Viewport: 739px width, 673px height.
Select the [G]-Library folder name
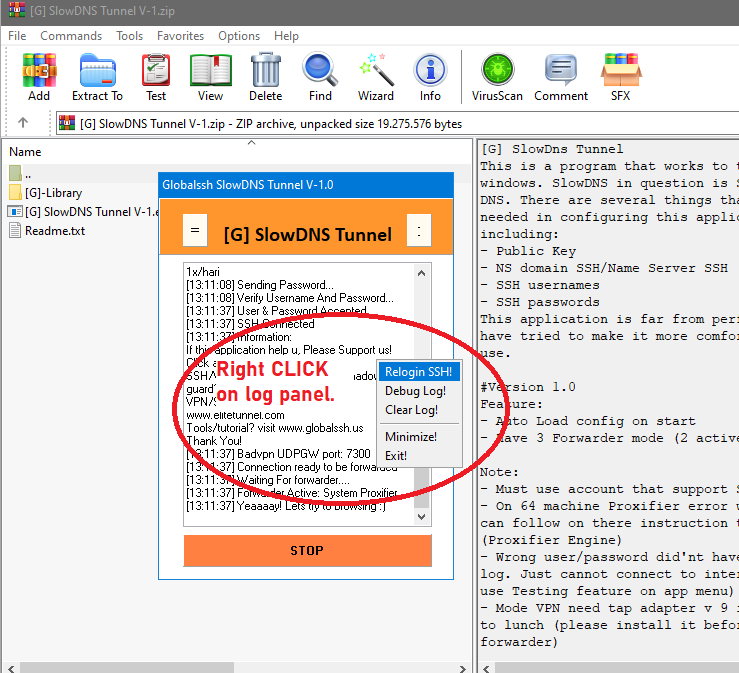click(x=54, y=193)
